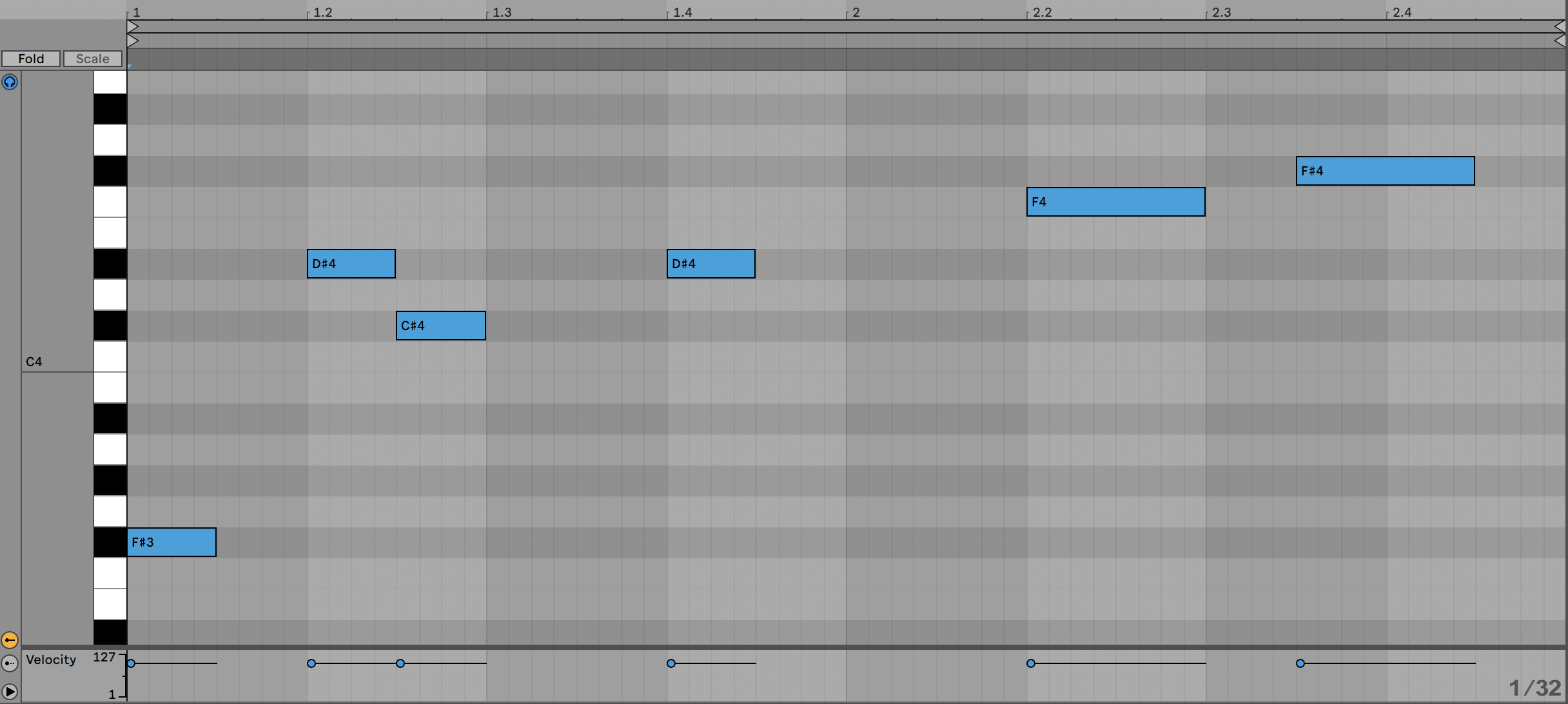Play the A#3 black piano key
This screenshot has height=704, width=1568.
[110, 418]
